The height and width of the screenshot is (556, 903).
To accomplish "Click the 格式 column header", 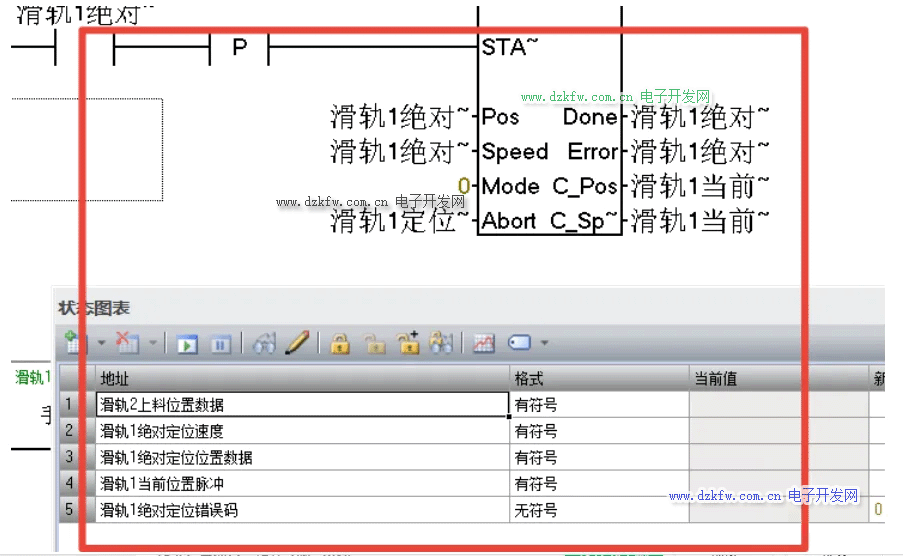I will [x=598, y=379].
